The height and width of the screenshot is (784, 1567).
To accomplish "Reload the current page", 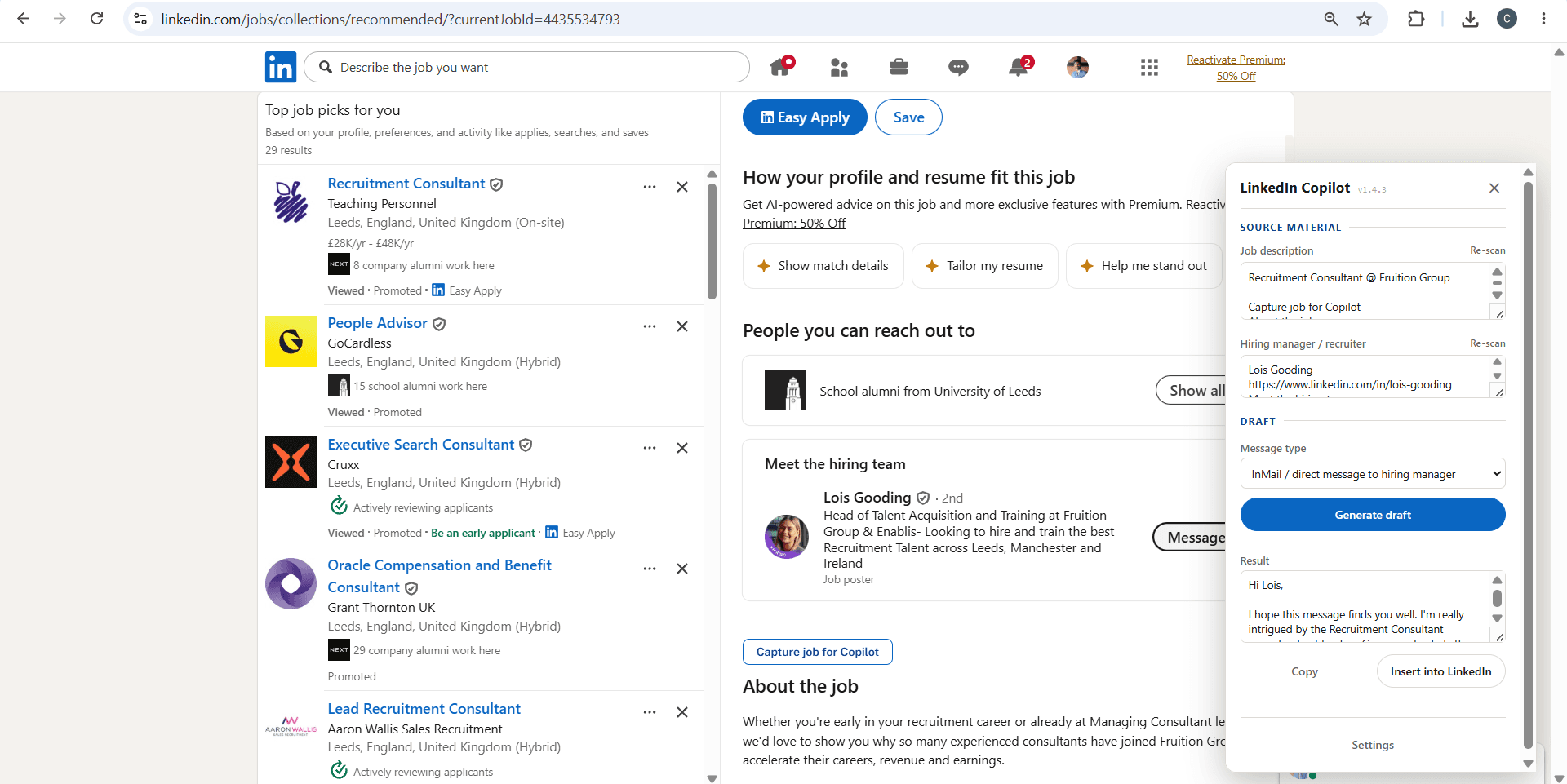I will tap(96, 19).
